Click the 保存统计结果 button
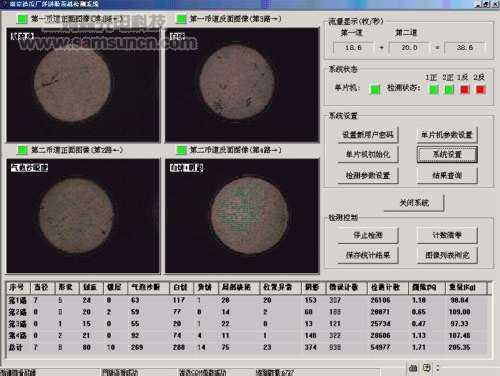The height and width of the screenshot is (376, 500). [368, 255]
